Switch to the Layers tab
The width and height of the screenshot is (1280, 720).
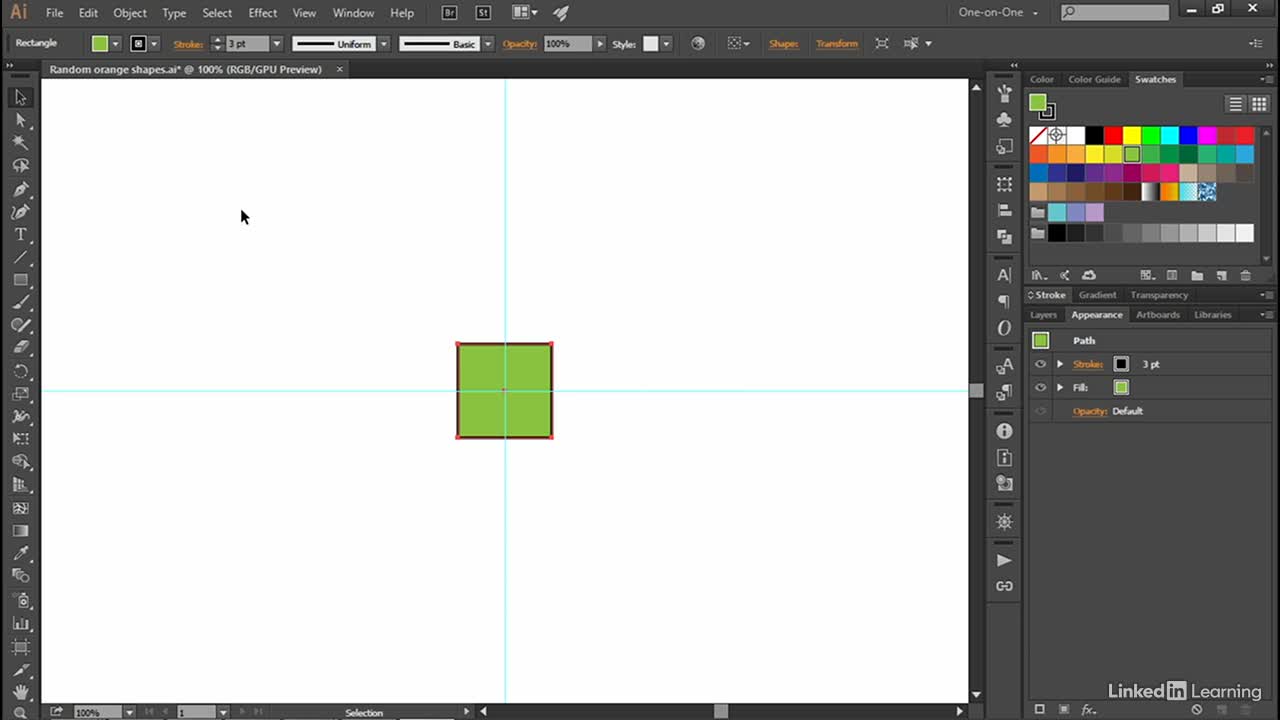(1043, 314)
